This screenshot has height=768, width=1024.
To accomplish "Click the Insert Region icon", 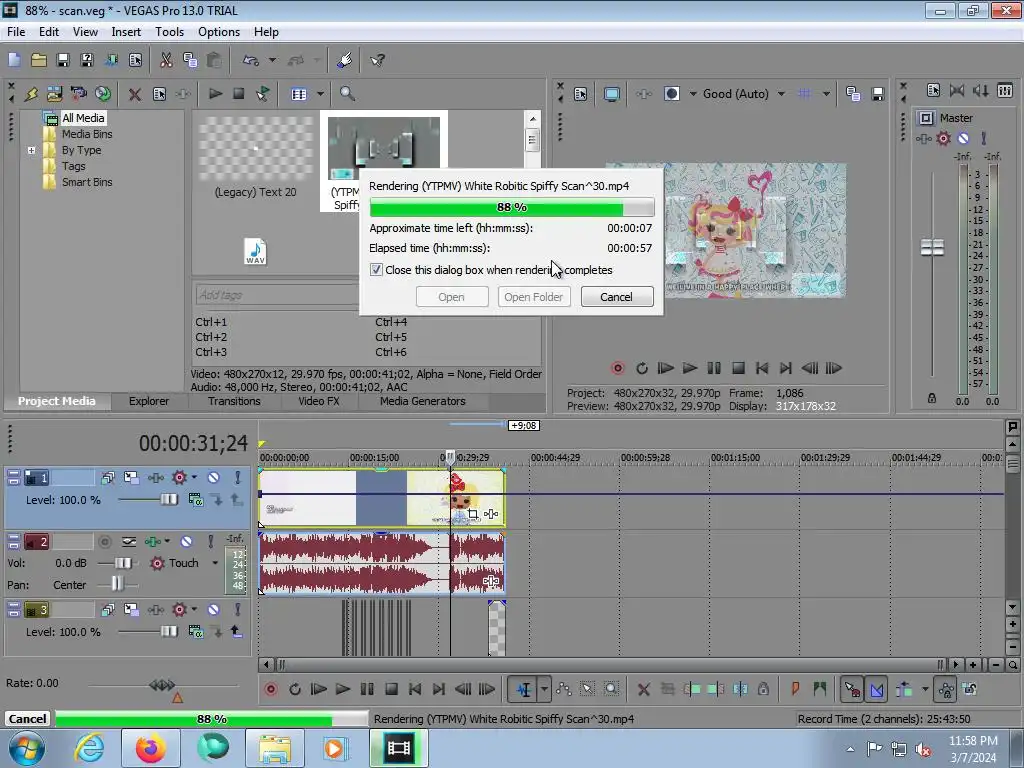I will click(820, 689).
